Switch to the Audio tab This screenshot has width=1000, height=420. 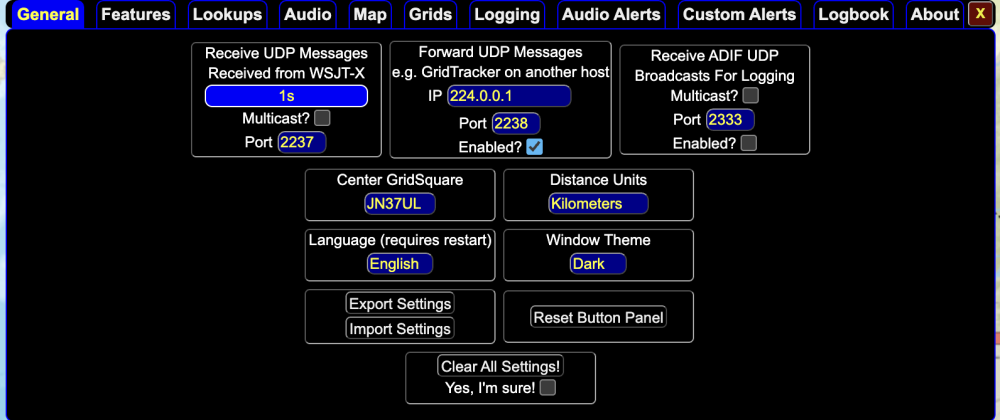308,15
